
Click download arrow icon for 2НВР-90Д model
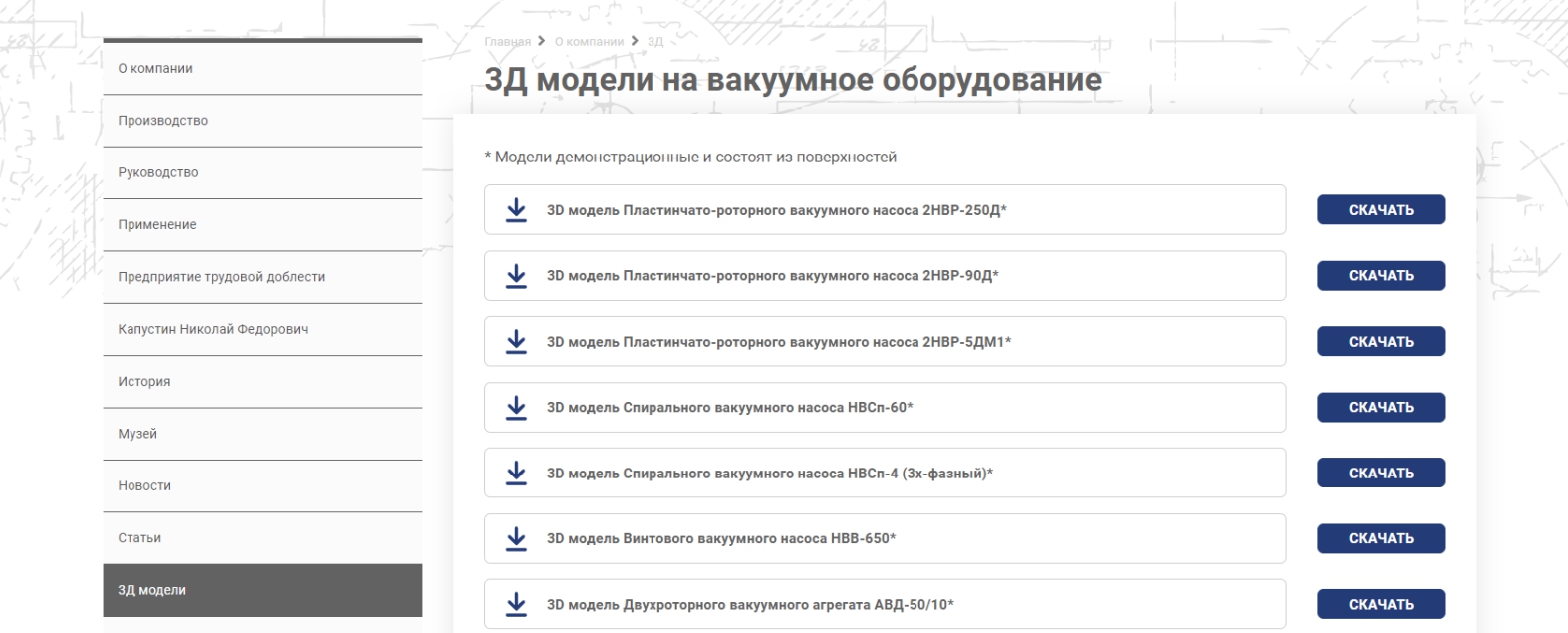click(516, 276)
